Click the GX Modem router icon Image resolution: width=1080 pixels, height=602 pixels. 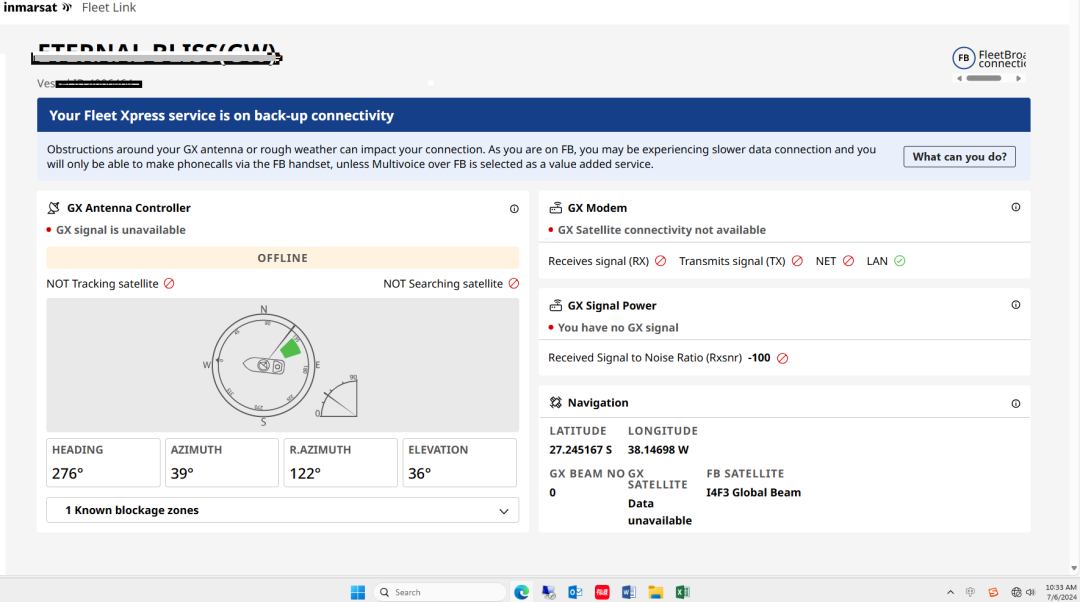pyautogui.click(x=555, y=208)
